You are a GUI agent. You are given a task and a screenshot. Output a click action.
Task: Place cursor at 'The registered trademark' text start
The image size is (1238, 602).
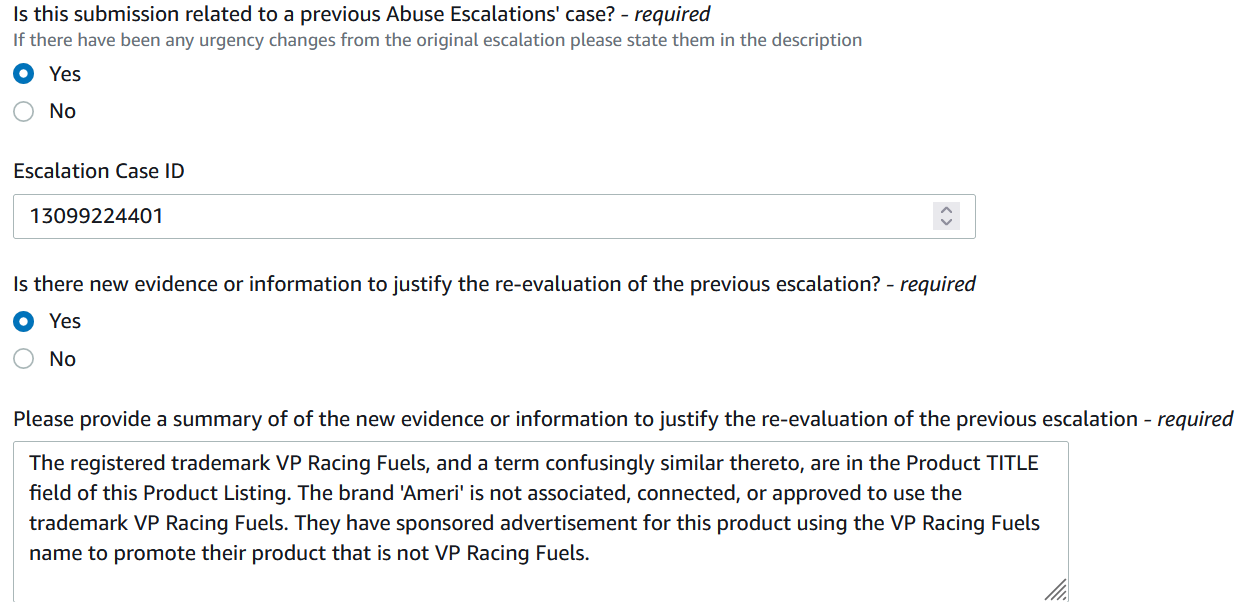coord(30,463)
